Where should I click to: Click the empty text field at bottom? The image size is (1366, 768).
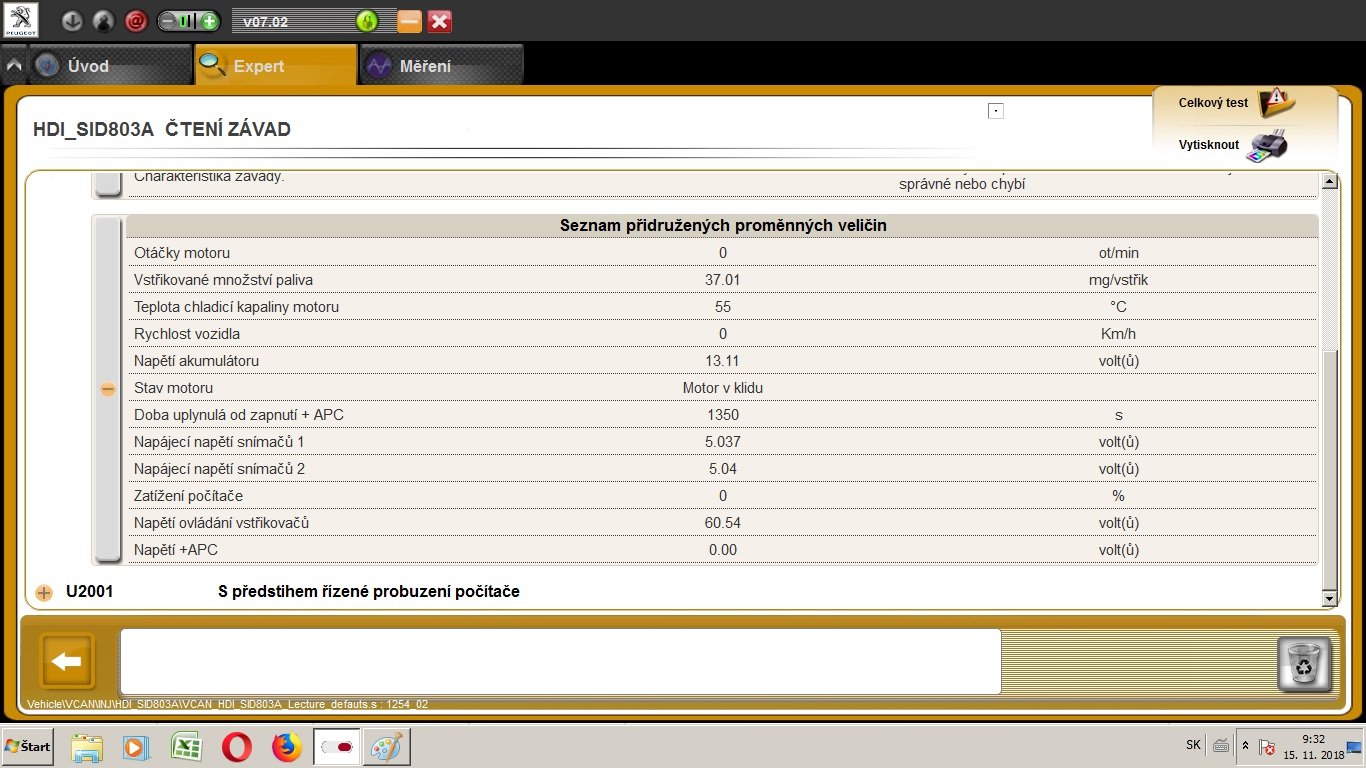click(x=560, y=661)
